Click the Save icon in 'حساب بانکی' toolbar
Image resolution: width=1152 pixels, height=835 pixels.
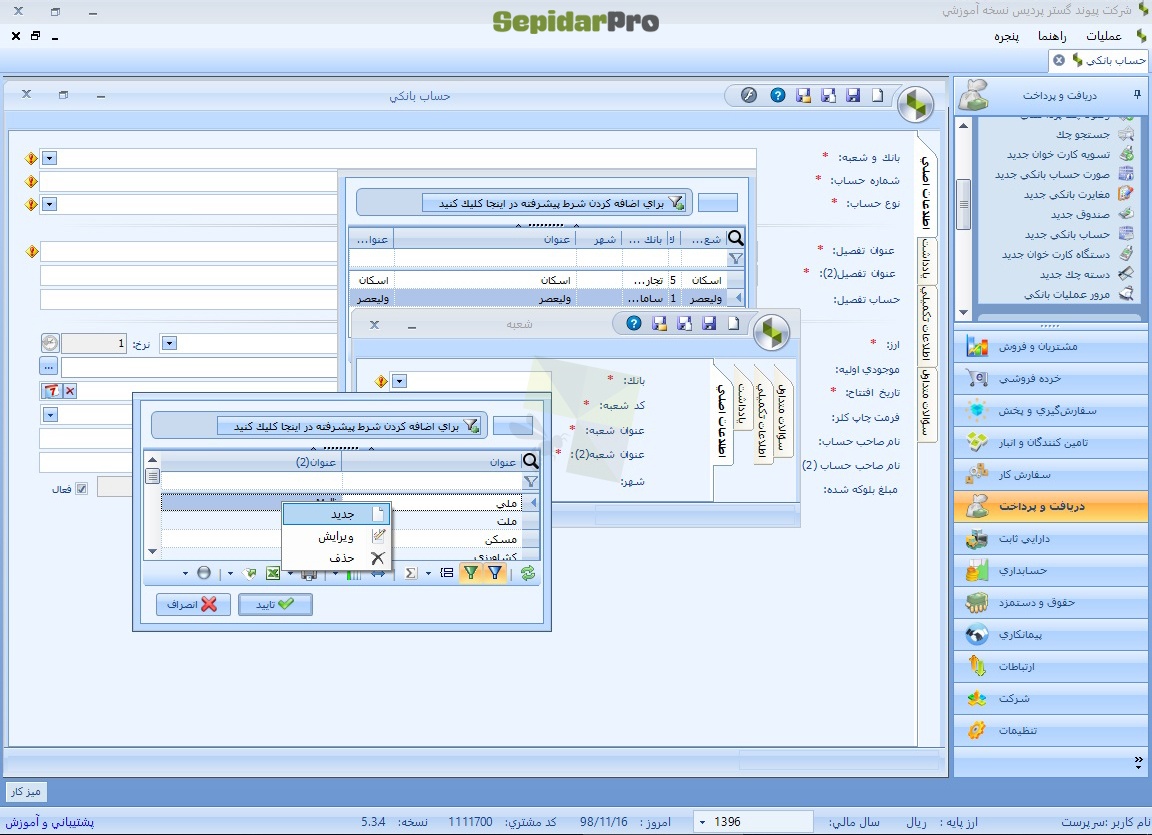[x=852, y=95]
